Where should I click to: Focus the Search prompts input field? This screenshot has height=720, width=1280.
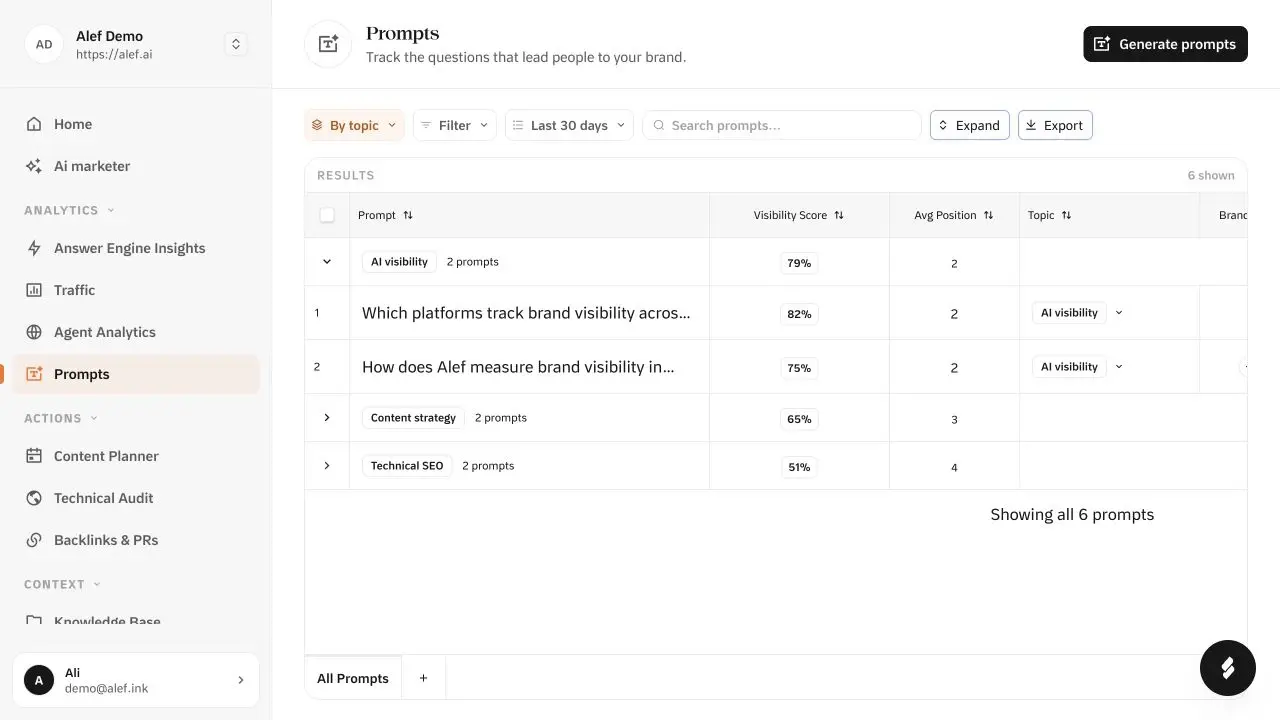(x=781, y=125)
